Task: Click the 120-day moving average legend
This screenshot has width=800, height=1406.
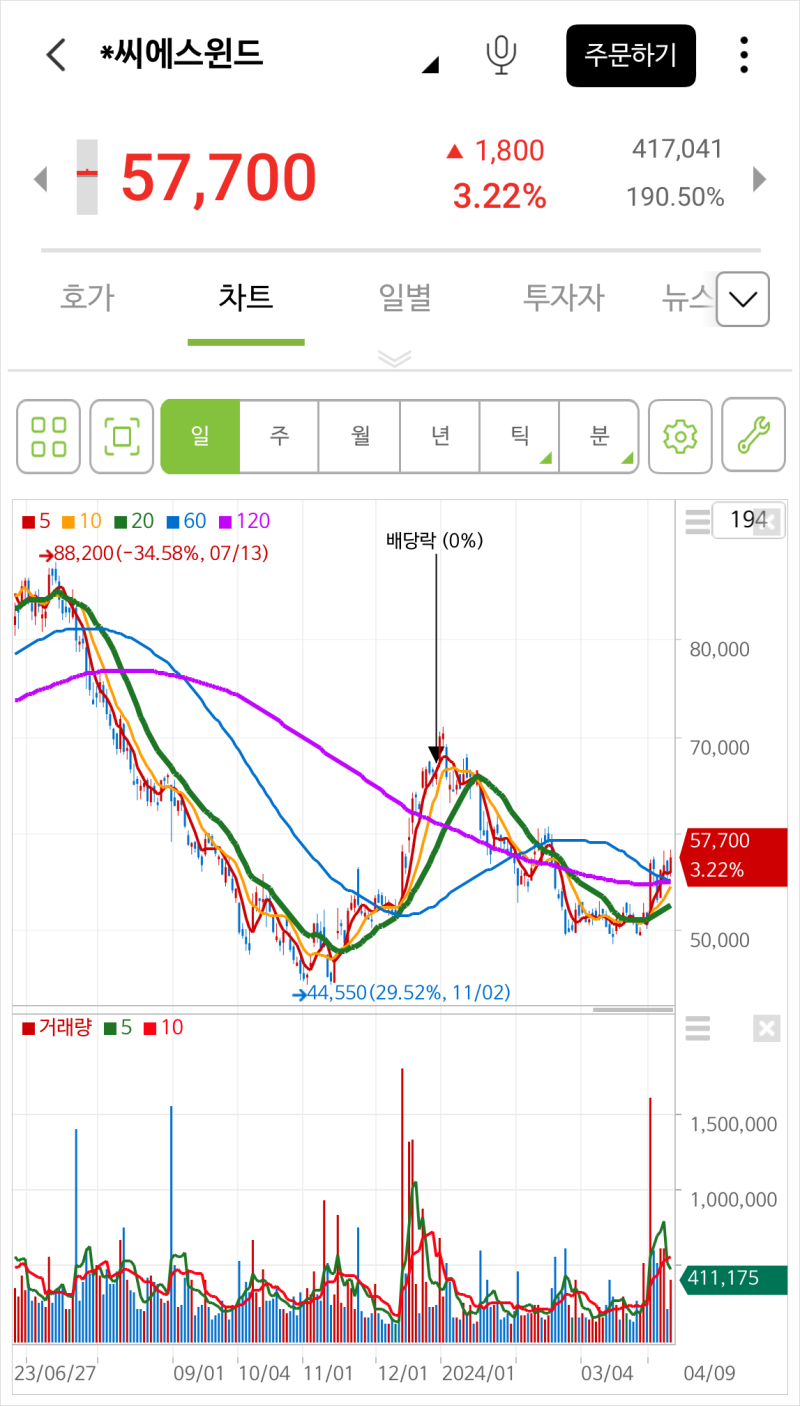Action: pos(244,521)
